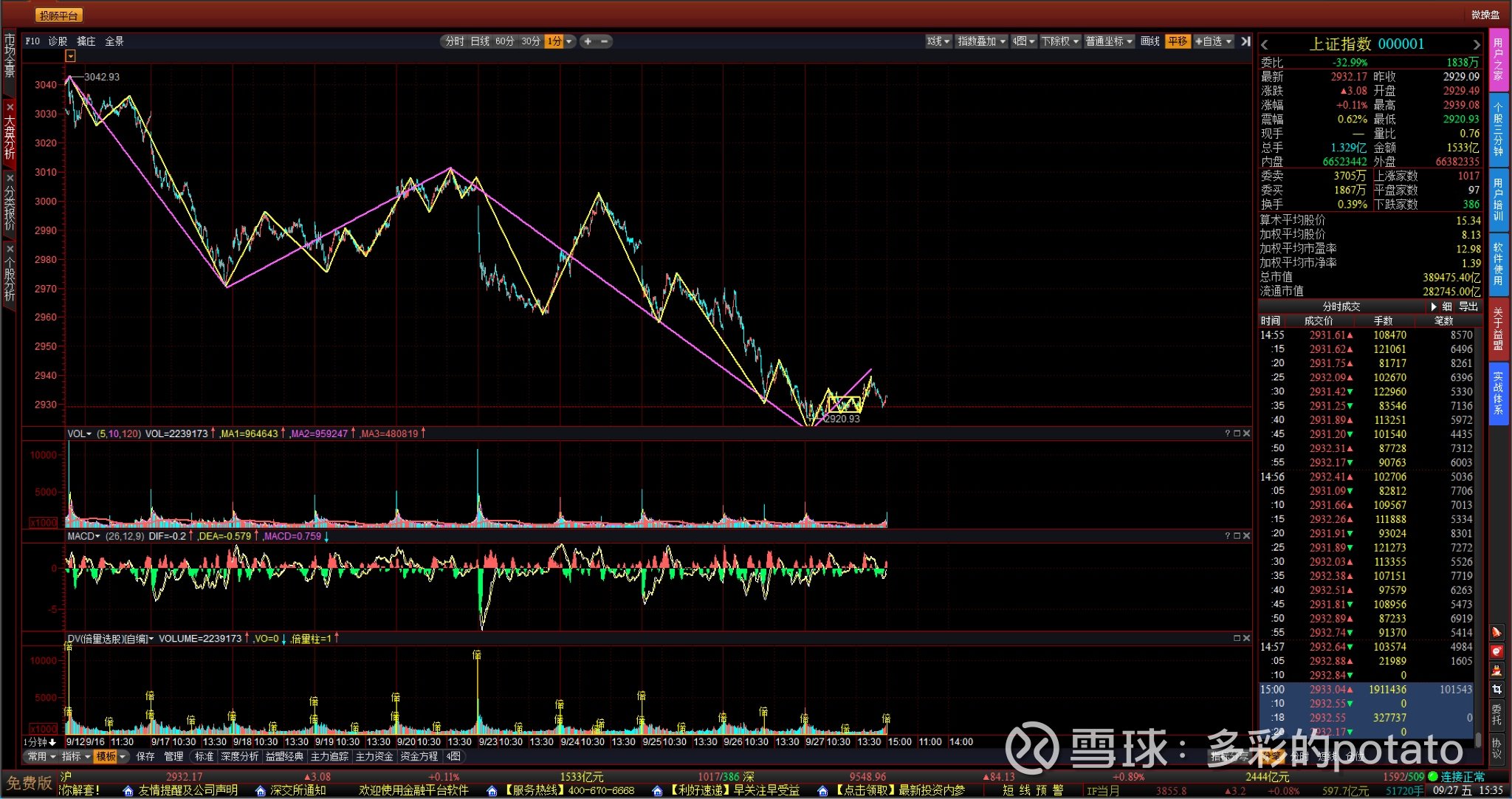Open the 普通坐标 coordinate dropdown
This screenshot has height=799, width=1512.
coord(1108,41)
